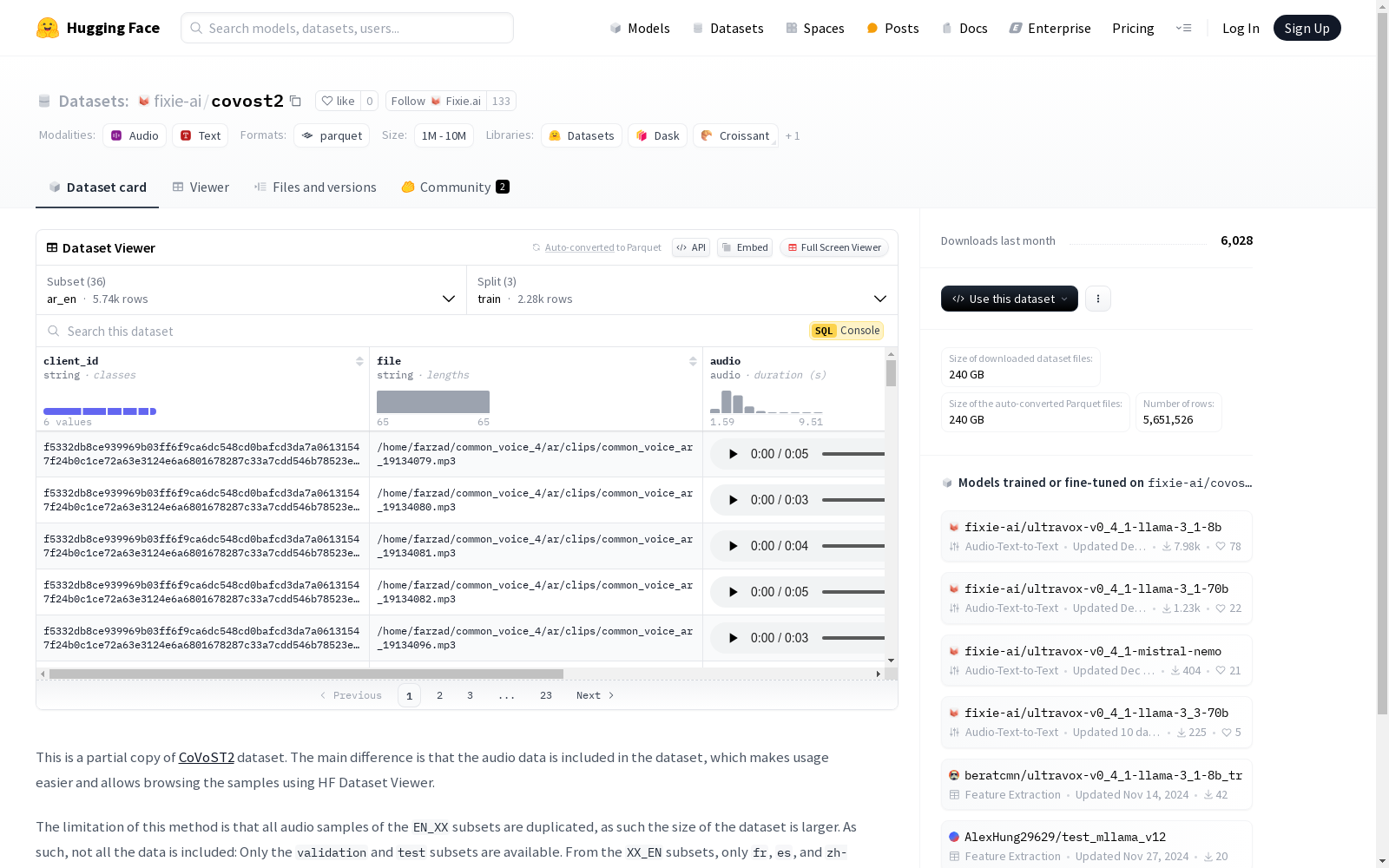Play audio for clip 19134082.mp3
Image resolution: width=1389 pixels, height=868 pixels.
coord(733,592)
